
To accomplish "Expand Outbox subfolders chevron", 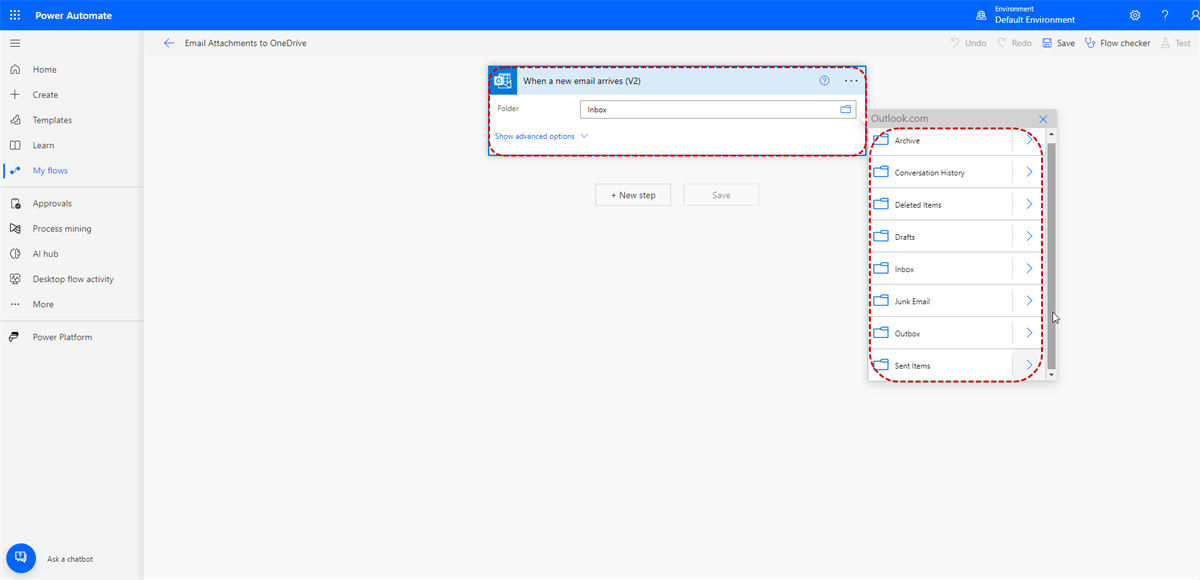I will tap(1029, 333).
